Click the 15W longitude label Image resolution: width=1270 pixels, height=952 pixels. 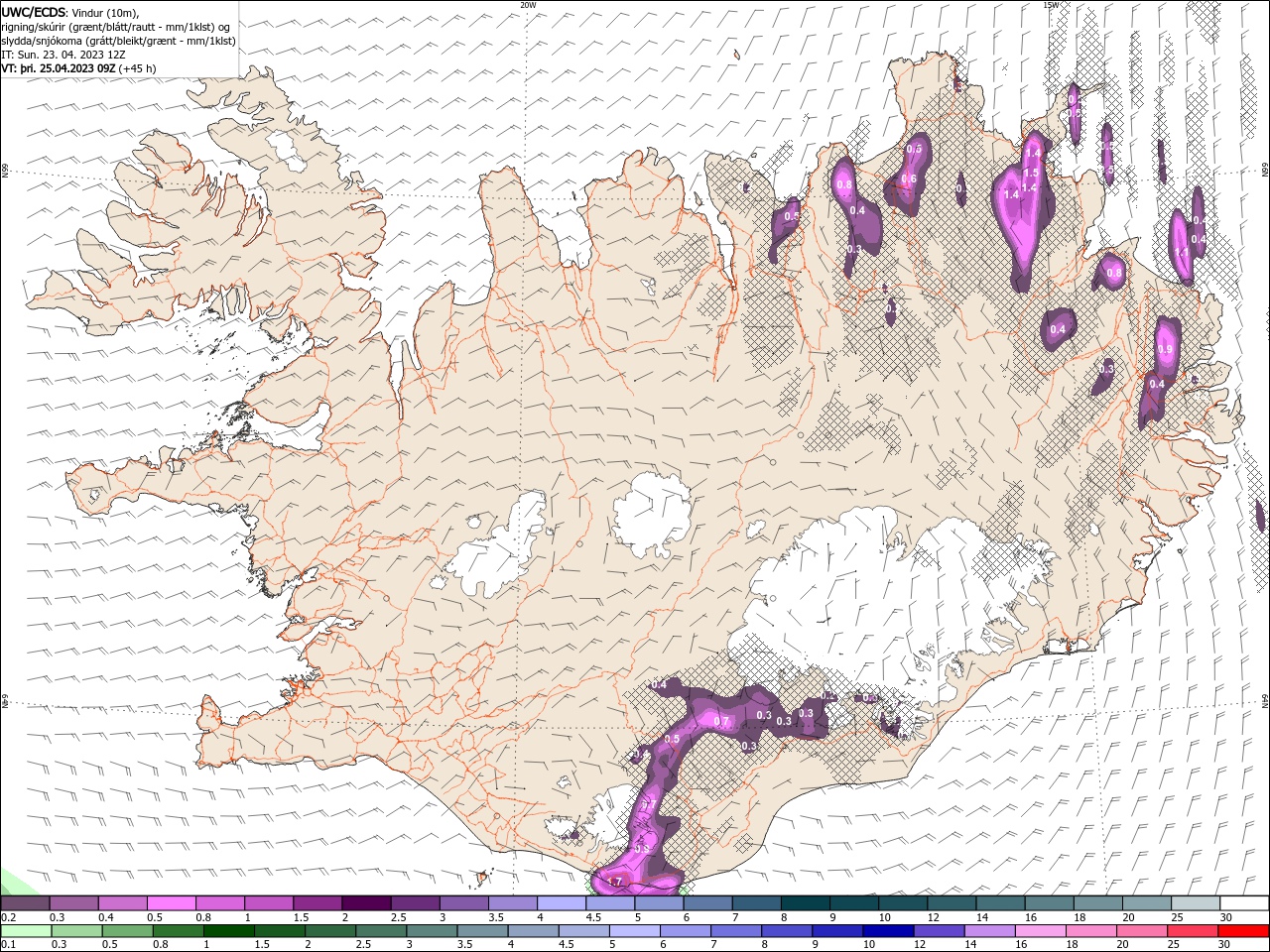[1051, 4]
